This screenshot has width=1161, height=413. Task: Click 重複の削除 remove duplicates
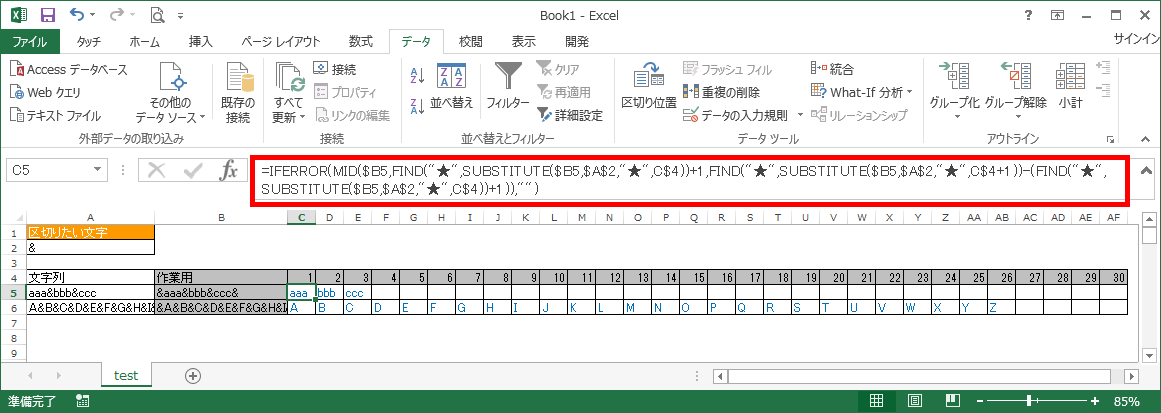[722, 93]
